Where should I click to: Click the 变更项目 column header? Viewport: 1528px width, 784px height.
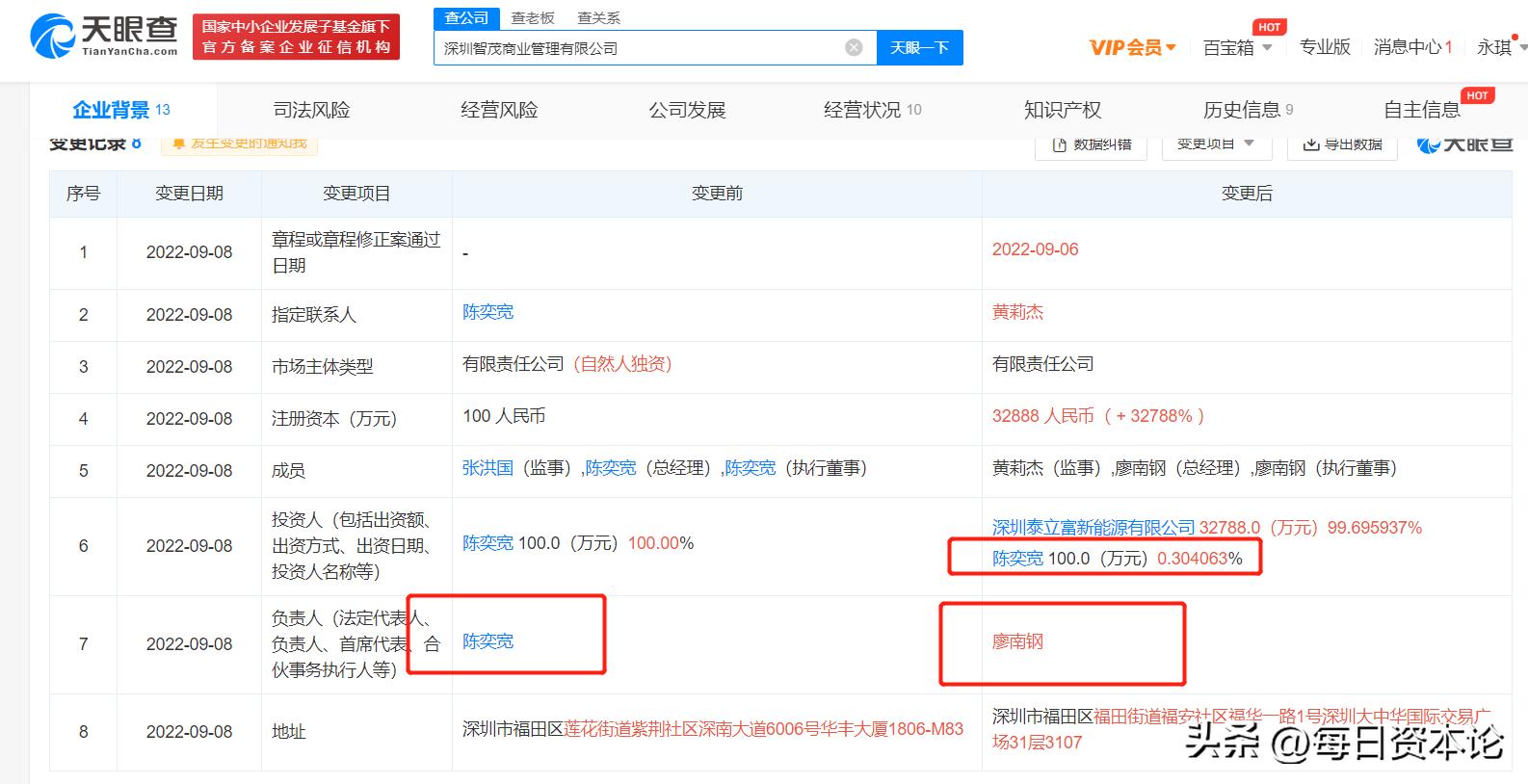point(356,194)
